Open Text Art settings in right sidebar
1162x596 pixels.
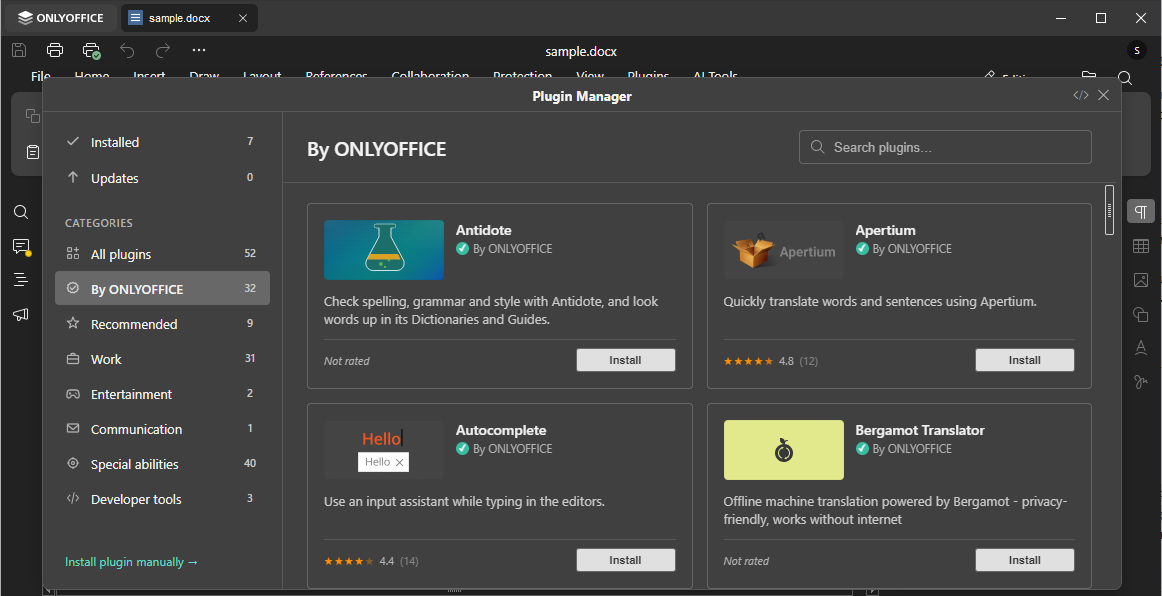pyautogui.click(x=1141, y=348)
